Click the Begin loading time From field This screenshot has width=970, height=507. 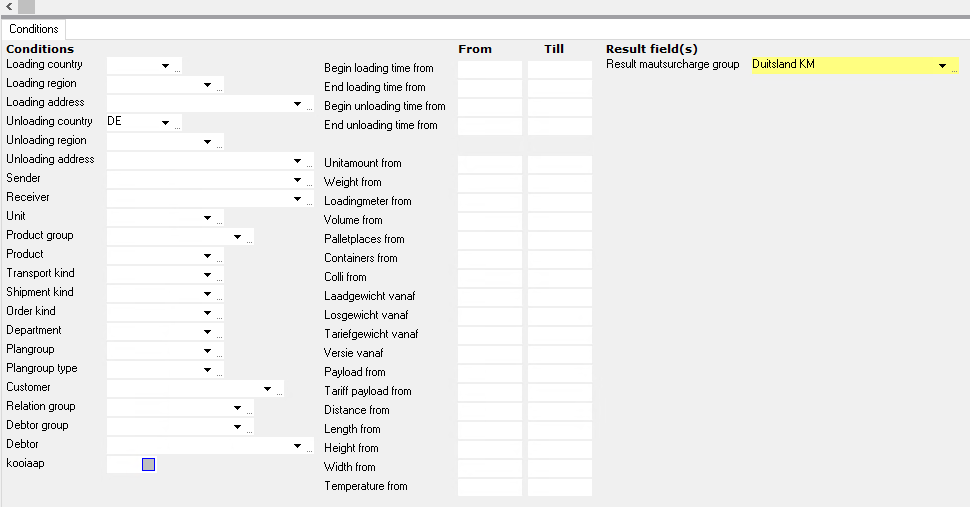click(x=489, y=69)
